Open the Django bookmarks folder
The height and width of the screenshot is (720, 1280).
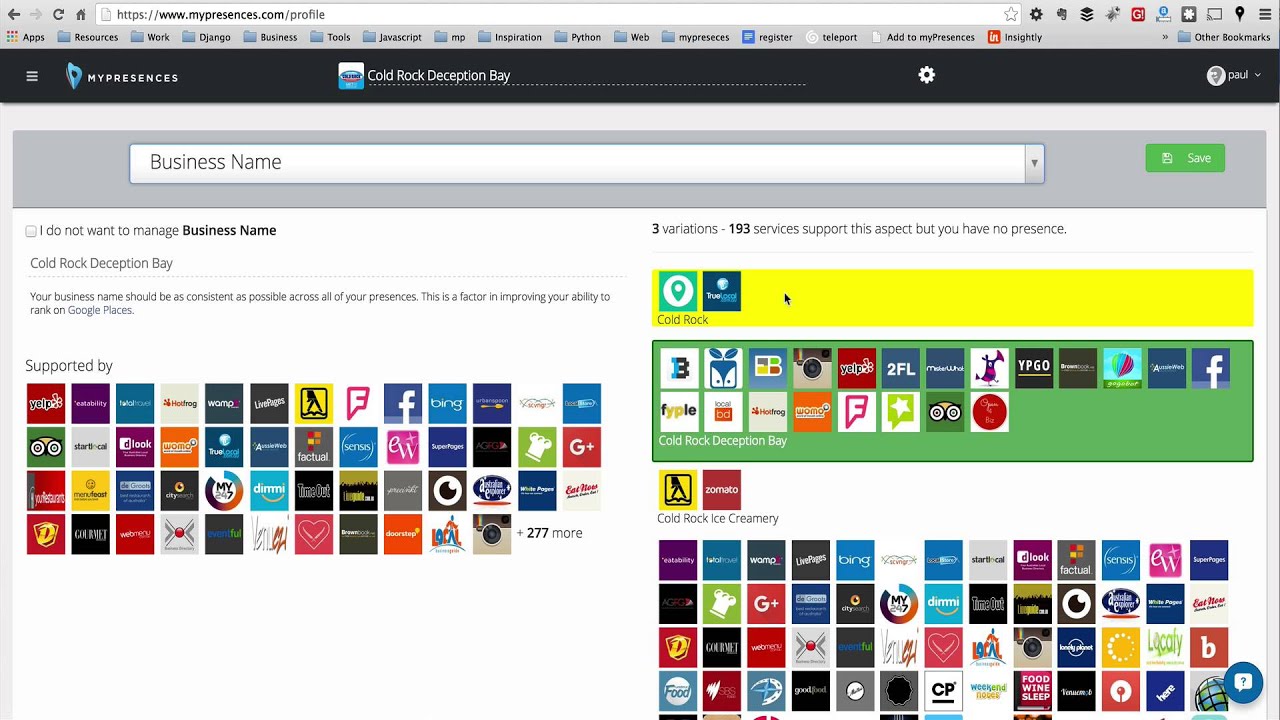coord(206,37)
